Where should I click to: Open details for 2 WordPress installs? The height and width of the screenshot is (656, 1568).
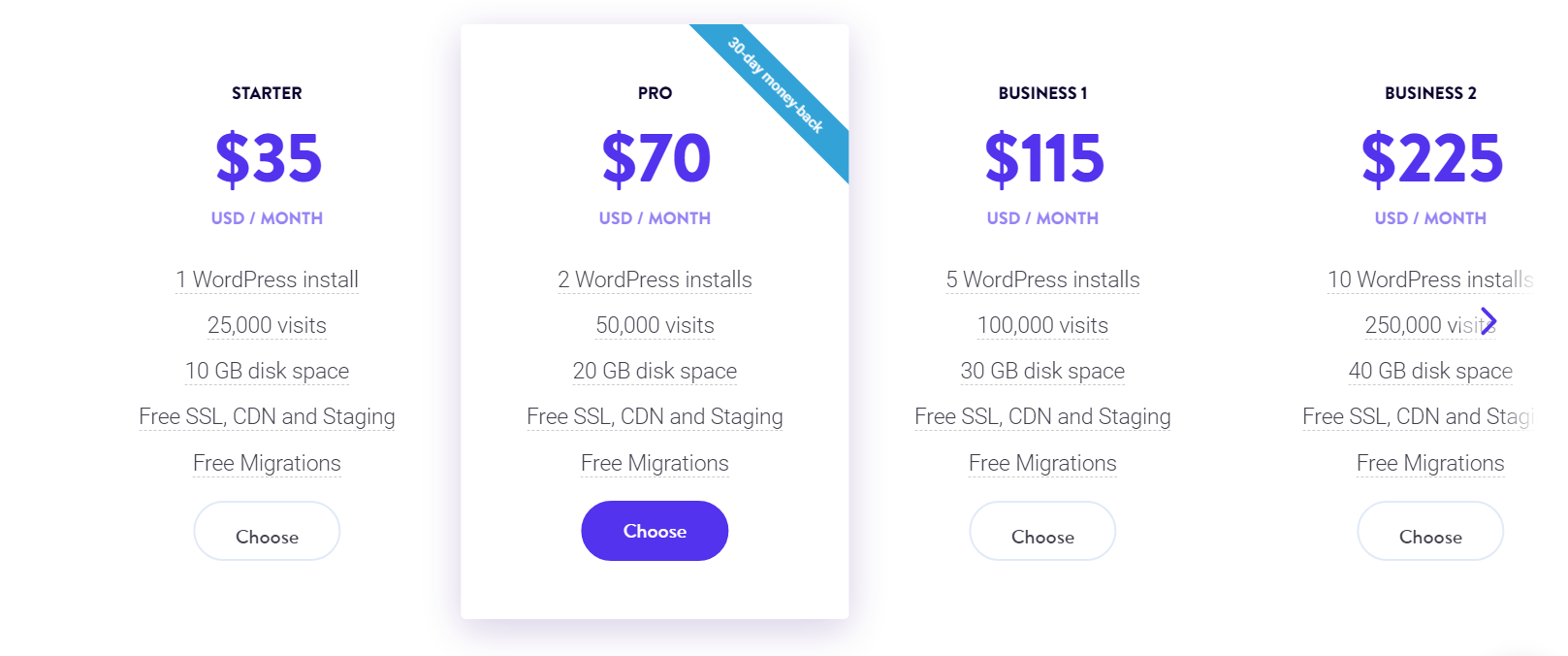pyautogui.click(x=655, y=279)
